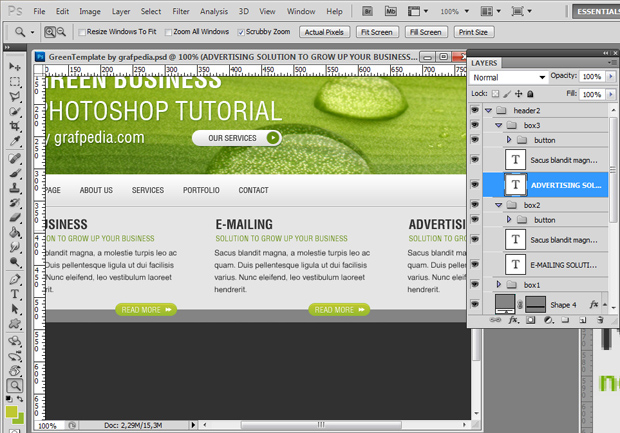Expand the button group inside box2
Image resolution: width=620 pixels, height=433 pixels.
click(x=509, y=219)
